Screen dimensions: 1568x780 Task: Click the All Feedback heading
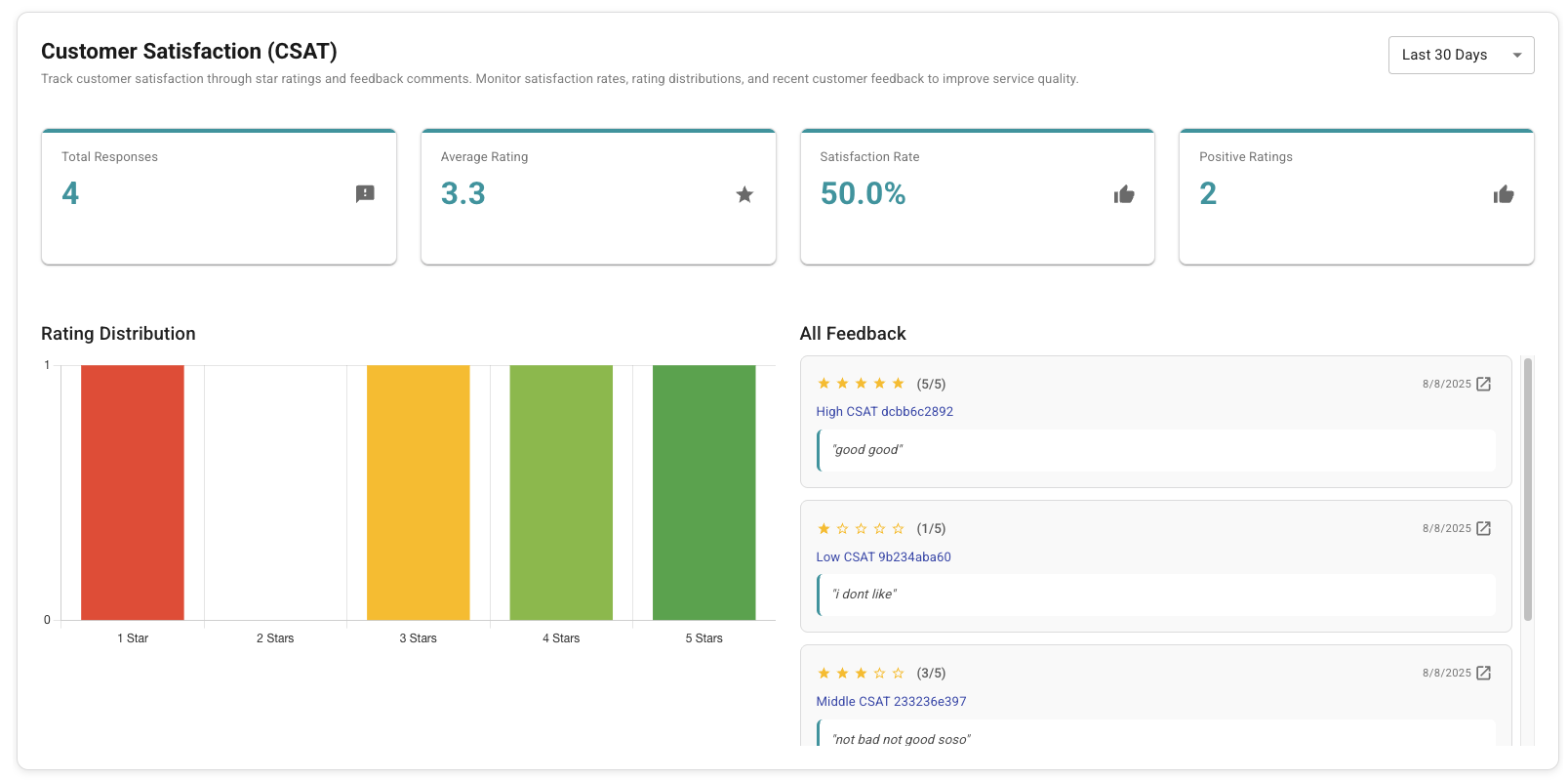click(853, 334)
